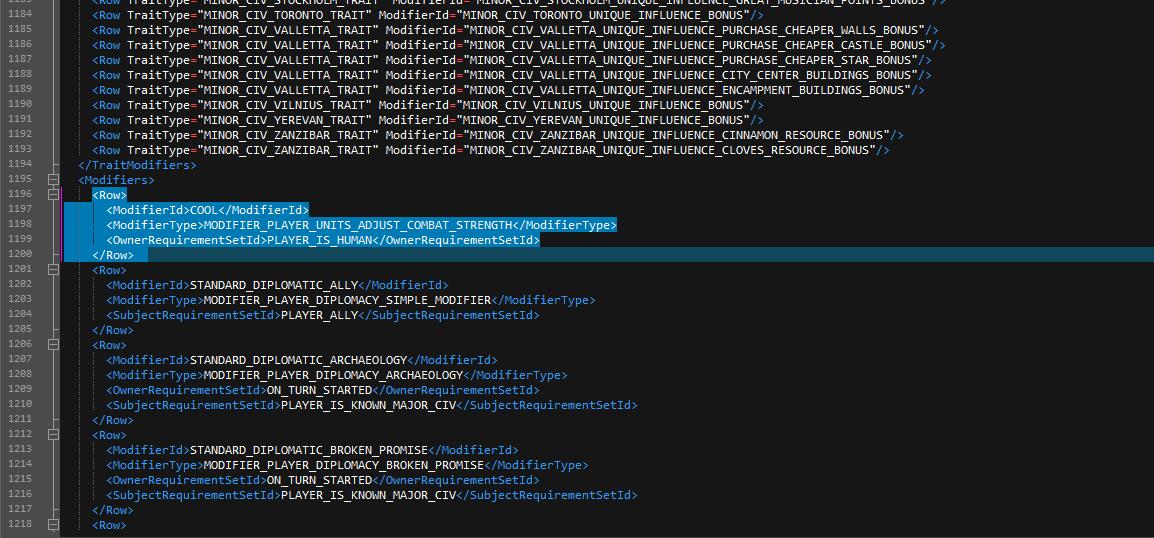Click MINOR_CIV_ZANZIBAR_UNIQUE_INFLUENCE_CLOVES_RESOURCE_BONUS modifier text
The width and height of the screenshot is (1154, 538).
click(670, 150)
